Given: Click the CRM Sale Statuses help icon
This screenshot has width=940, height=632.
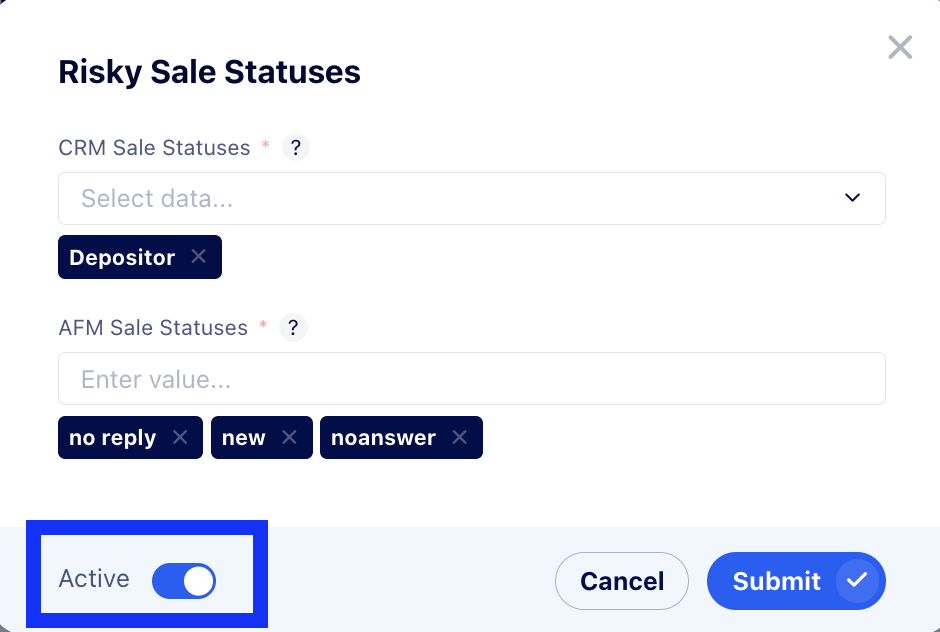Looking at the screenshot, I should coord(294,148).
